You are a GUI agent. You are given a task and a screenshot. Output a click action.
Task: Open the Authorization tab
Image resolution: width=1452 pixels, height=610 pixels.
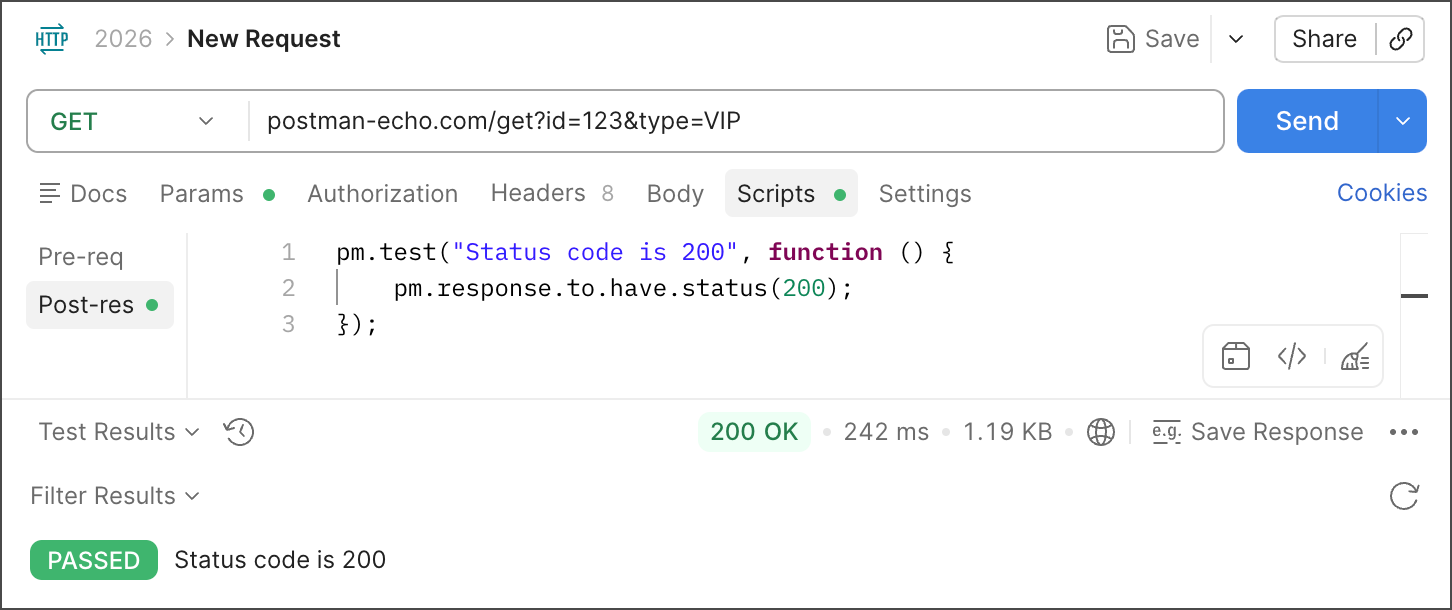(382, 194)
